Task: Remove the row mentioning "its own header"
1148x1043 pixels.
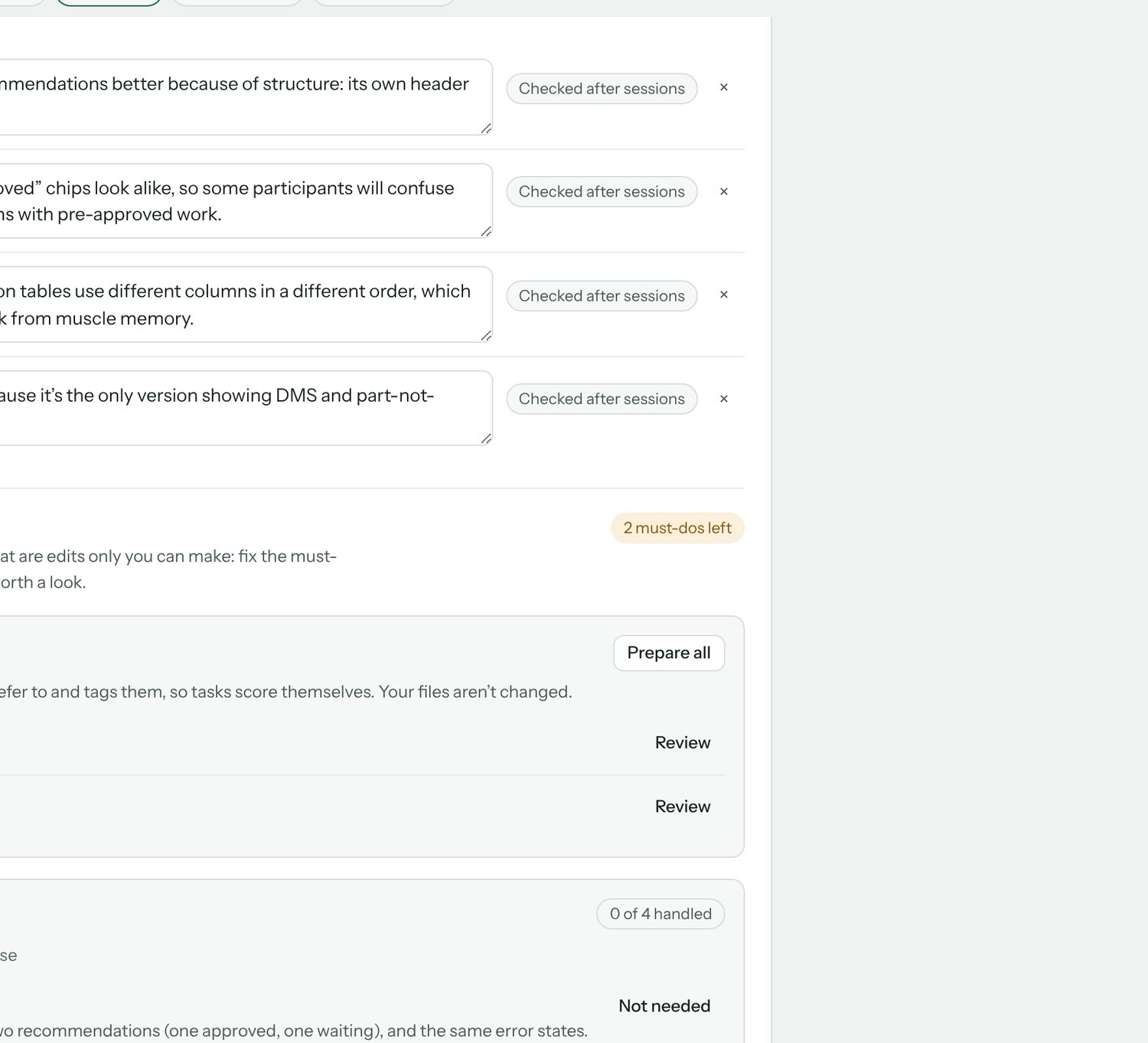Action: 723,88
